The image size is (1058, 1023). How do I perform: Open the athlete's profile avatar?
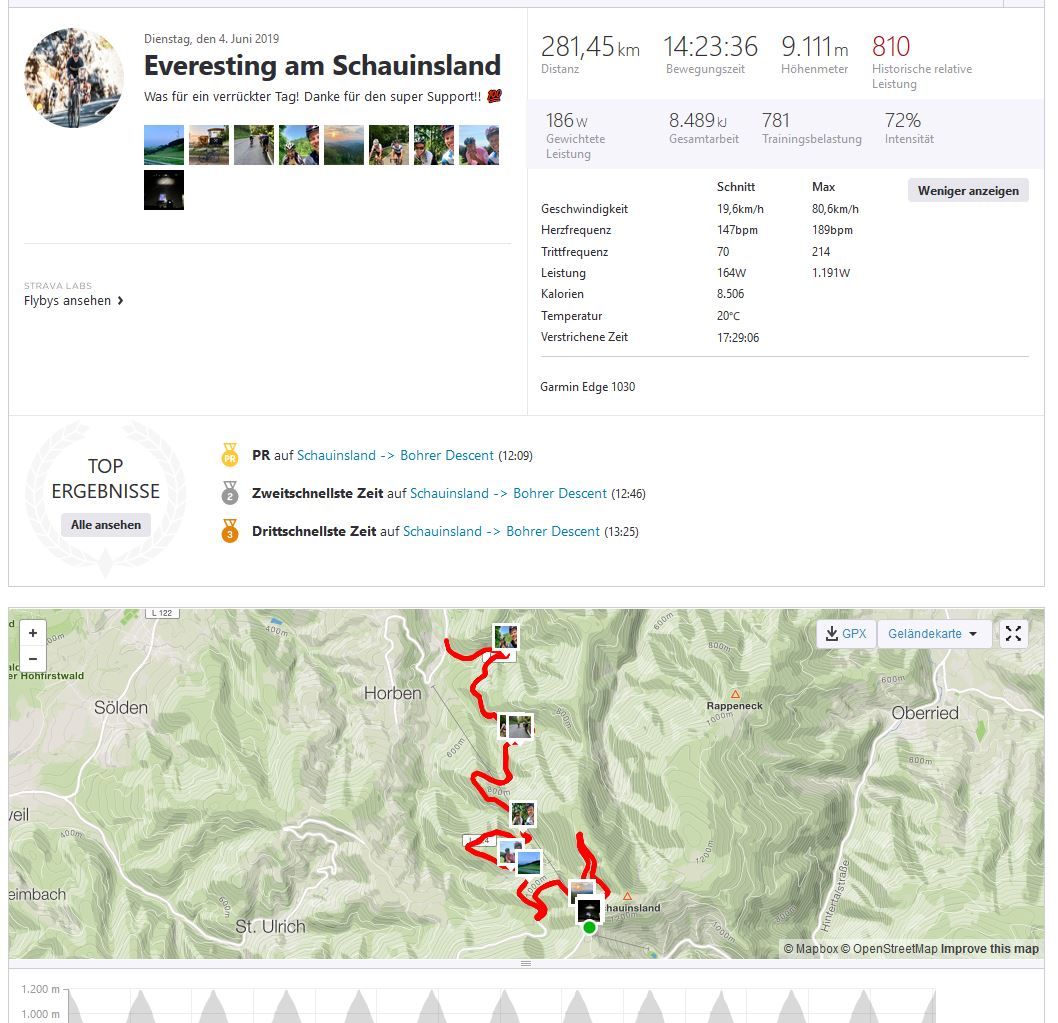pos(74,78)
